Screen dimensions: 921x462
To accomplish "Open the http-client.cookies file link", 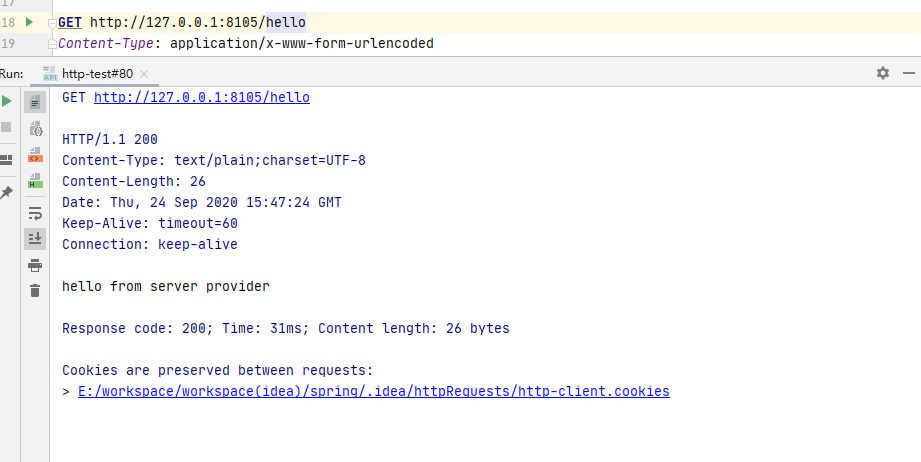I will tap(373, 391).
